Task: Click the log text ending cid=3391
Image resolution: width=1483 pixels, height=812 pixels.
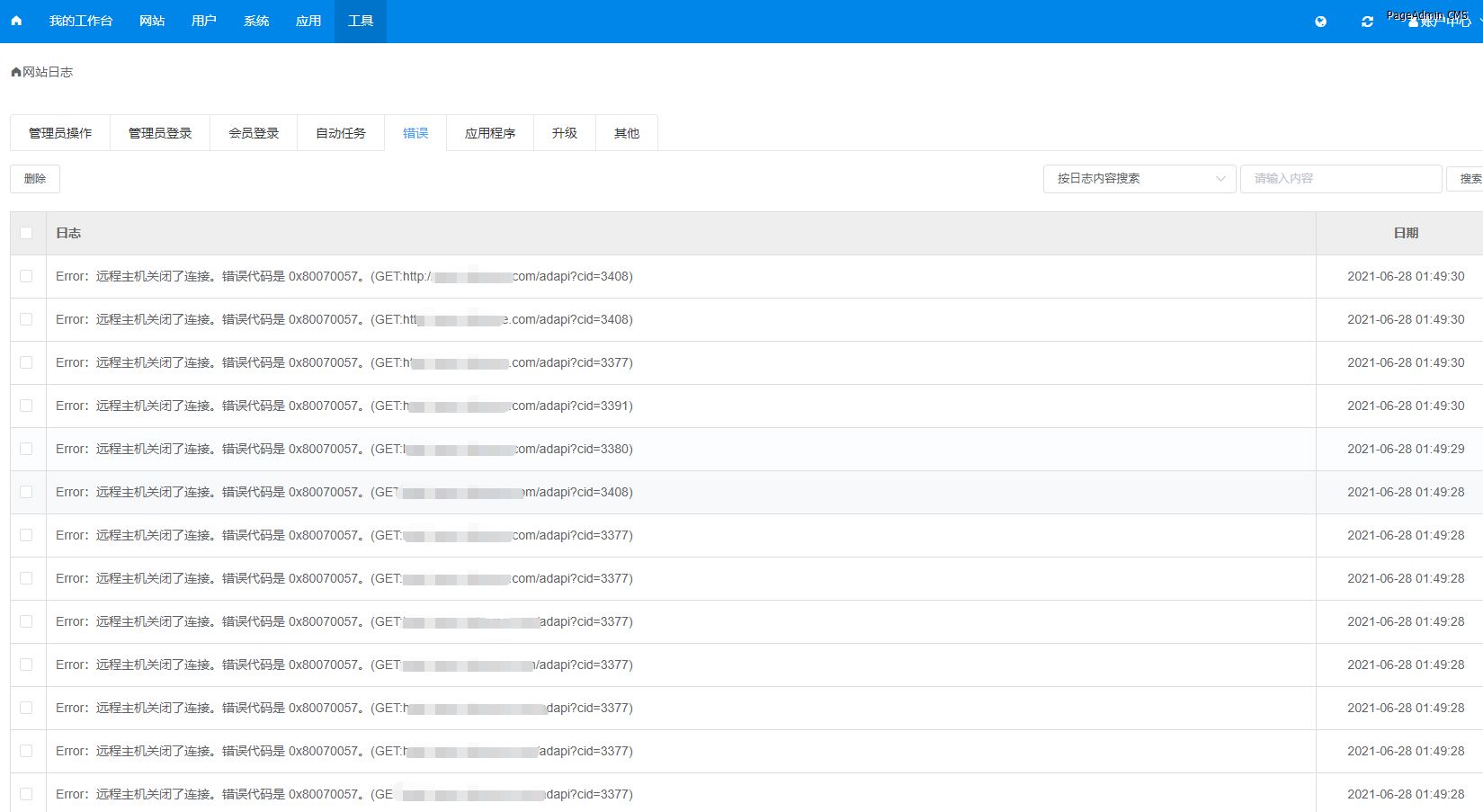Action: coord(344,406)
